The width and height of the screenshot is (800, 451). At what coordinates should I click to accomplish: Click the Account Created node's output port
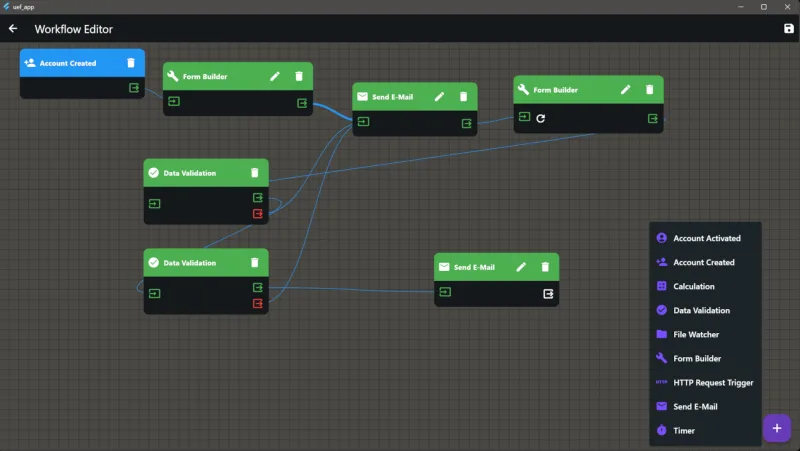click(134, 88)
